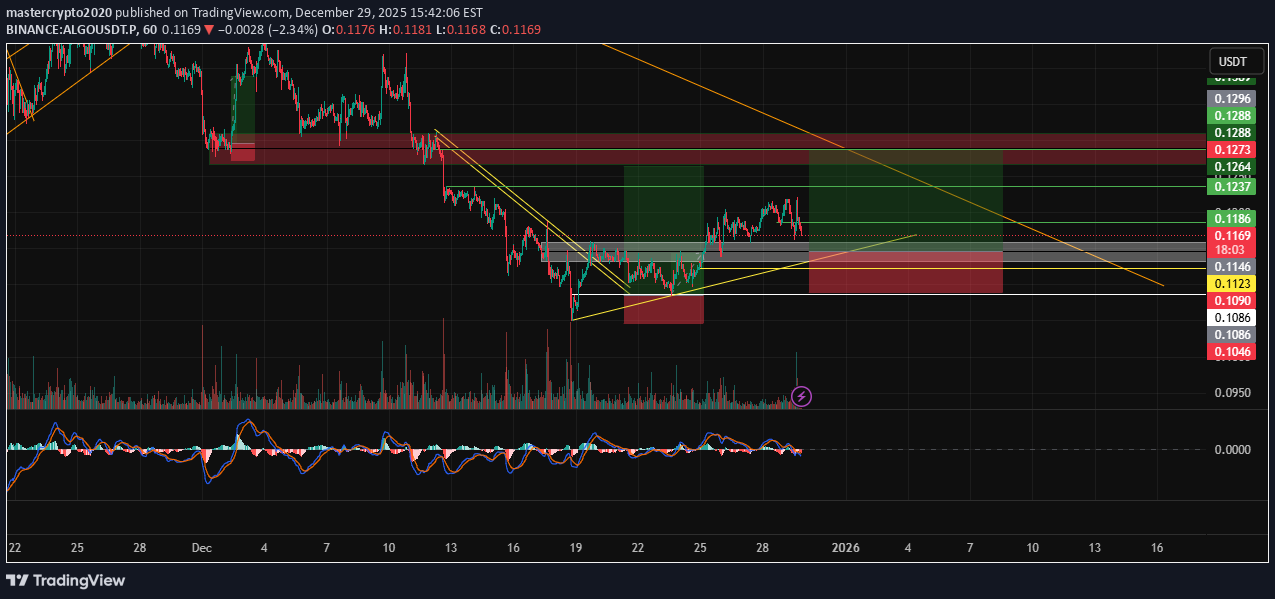Click the O:0.1176 open value

pos(350,30)
